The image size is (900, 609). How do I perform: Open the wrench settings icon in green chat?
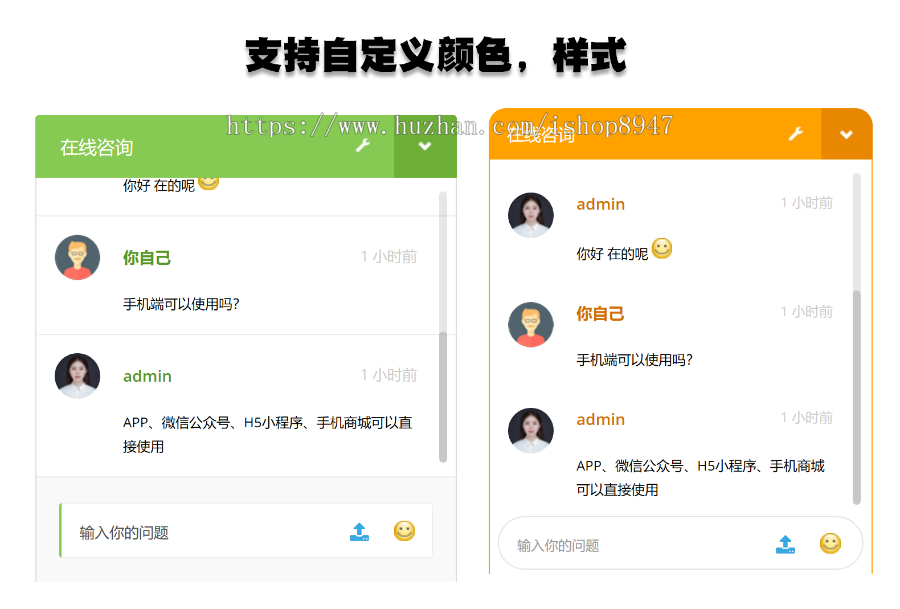(362, 145)
